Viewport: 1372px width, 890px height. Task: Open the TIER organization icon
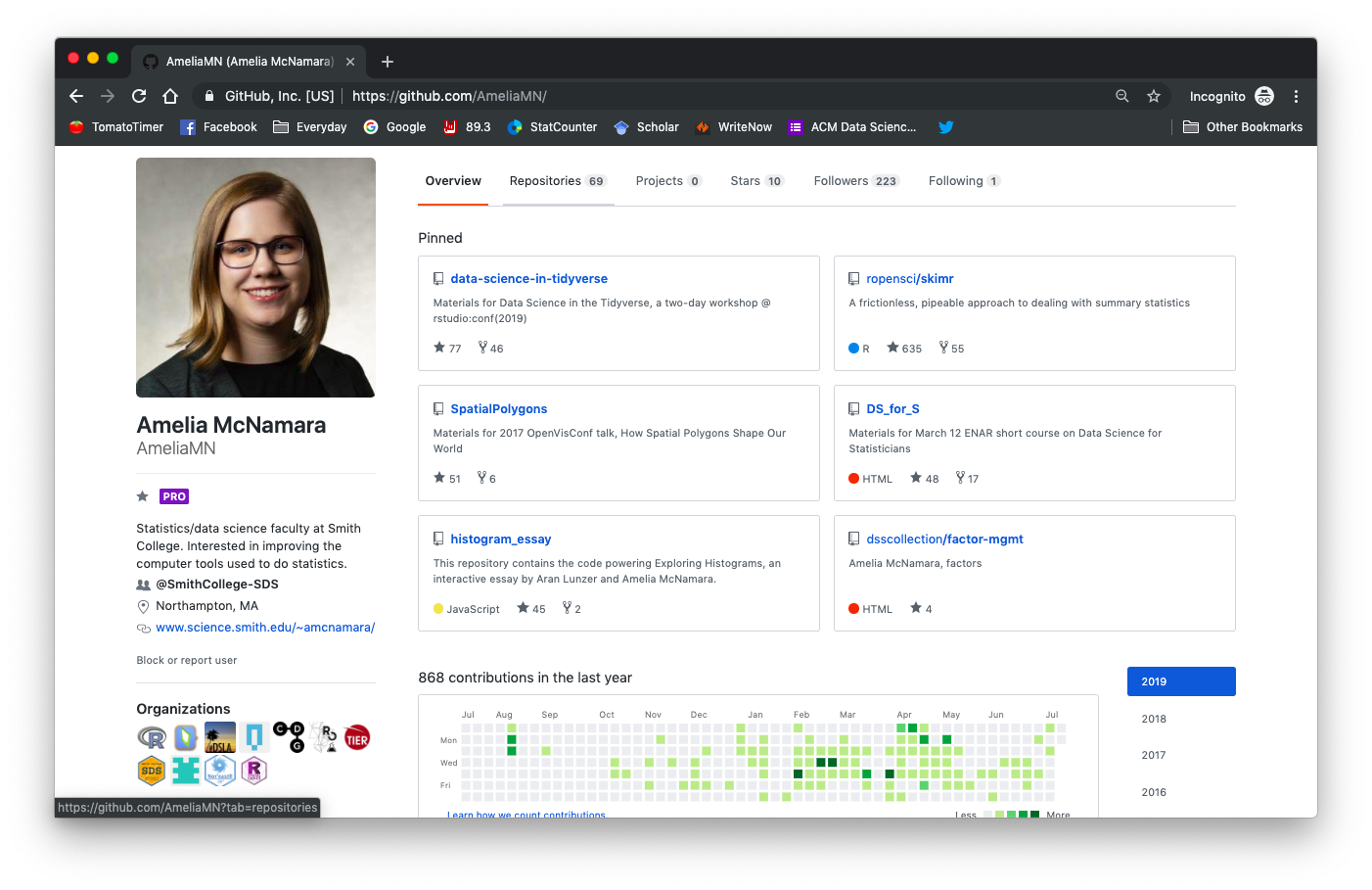tap(356, 737)
